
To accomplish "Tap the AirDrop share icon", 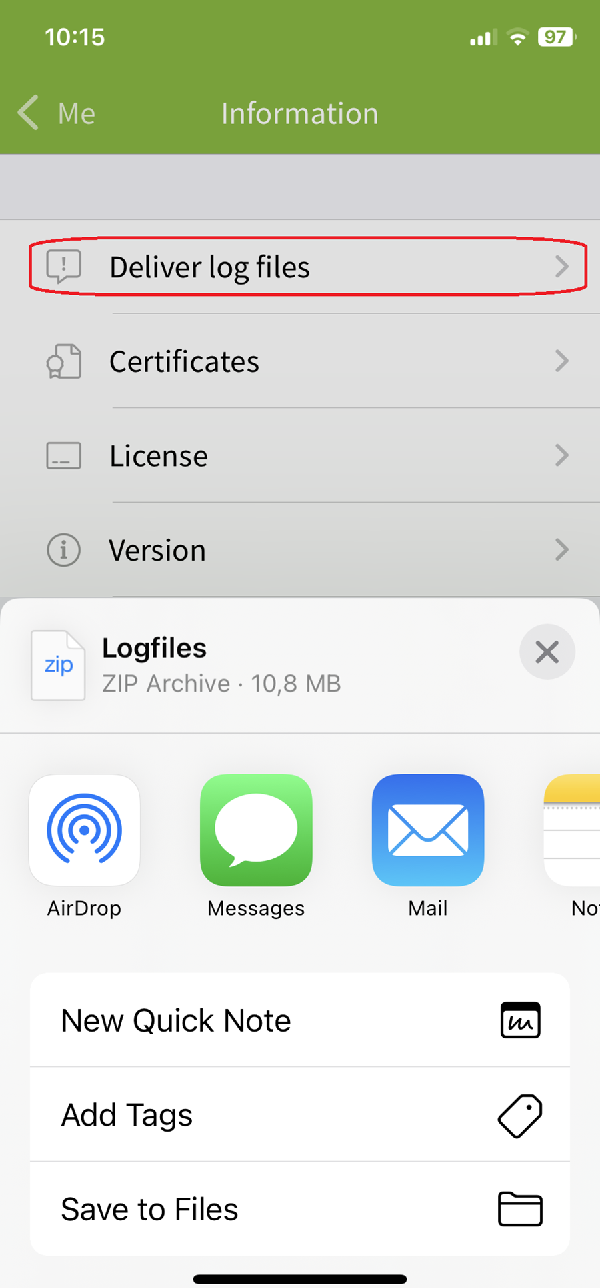I will 85,830.
